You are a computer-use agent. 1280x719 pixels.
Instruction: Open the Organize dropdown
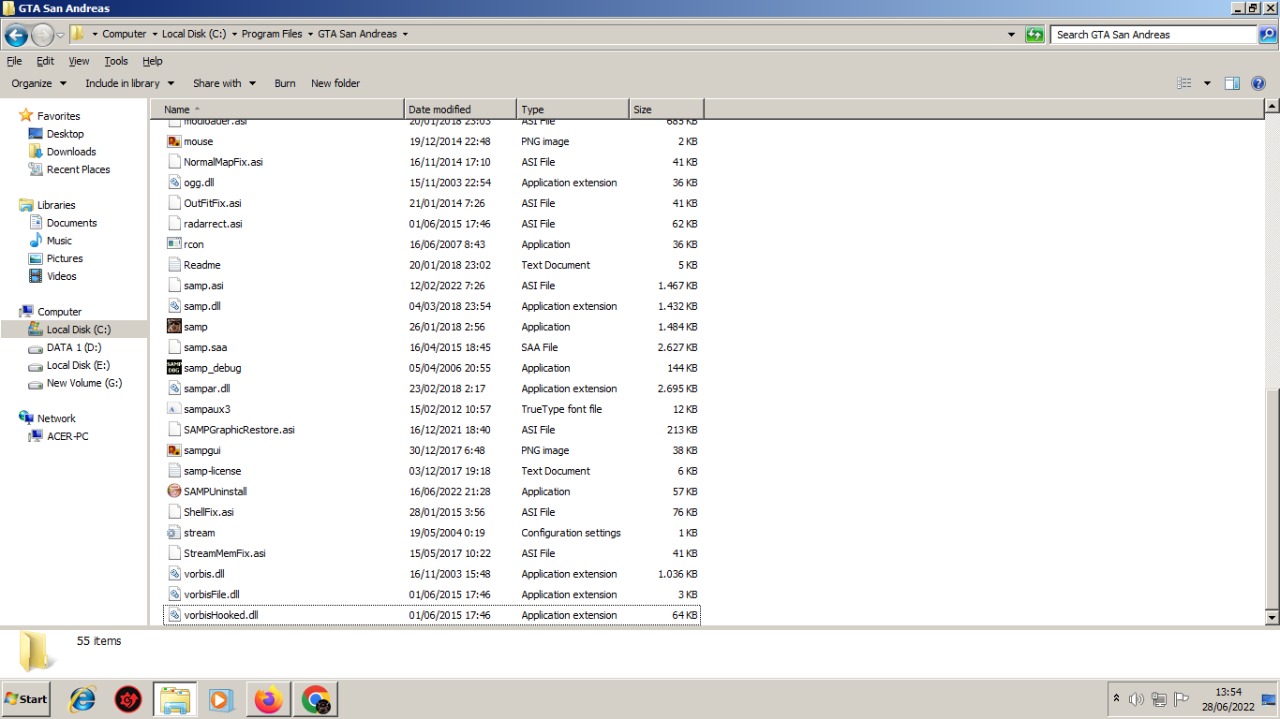(x=39, y=84)
